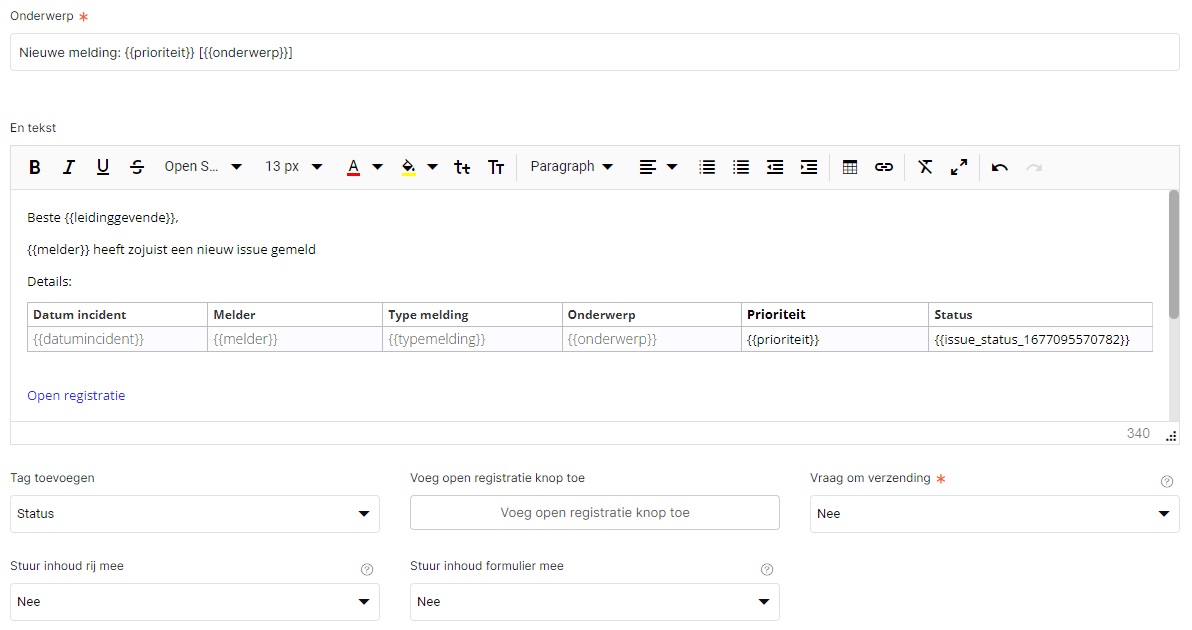Toggle italic text formatting
The width and height of the screenshot is (1192, 630).
(69, 167)
